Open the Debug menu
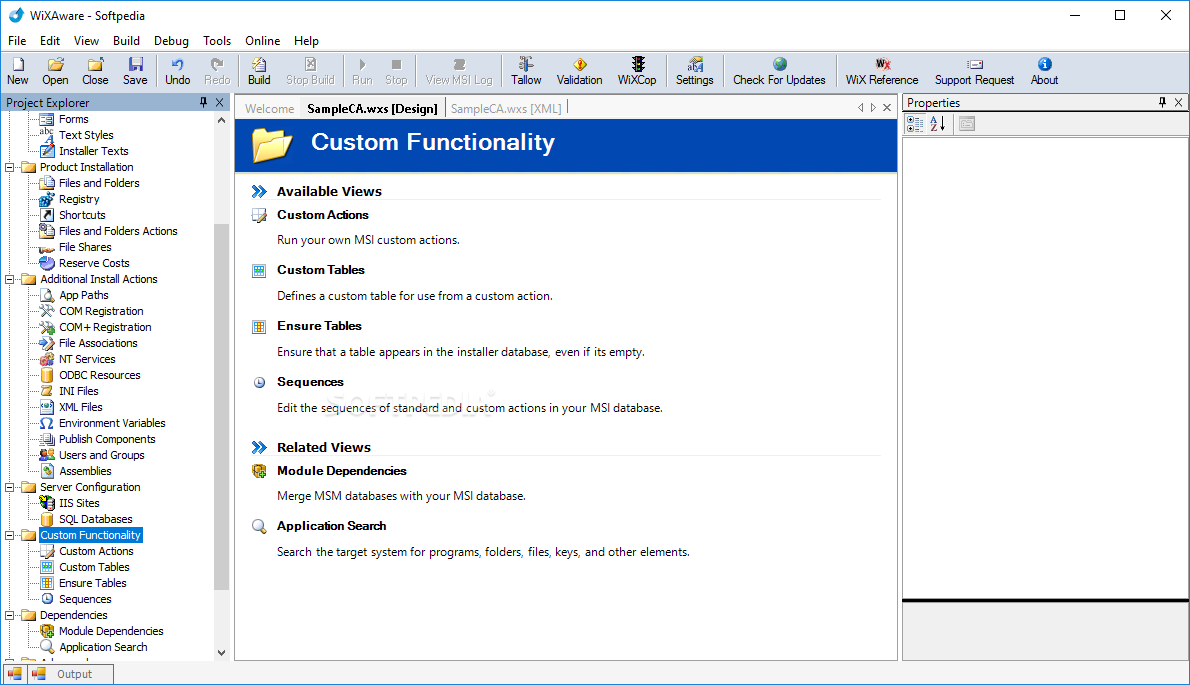1190x685 pixels. pyautogui.click(x=171, y=41)
